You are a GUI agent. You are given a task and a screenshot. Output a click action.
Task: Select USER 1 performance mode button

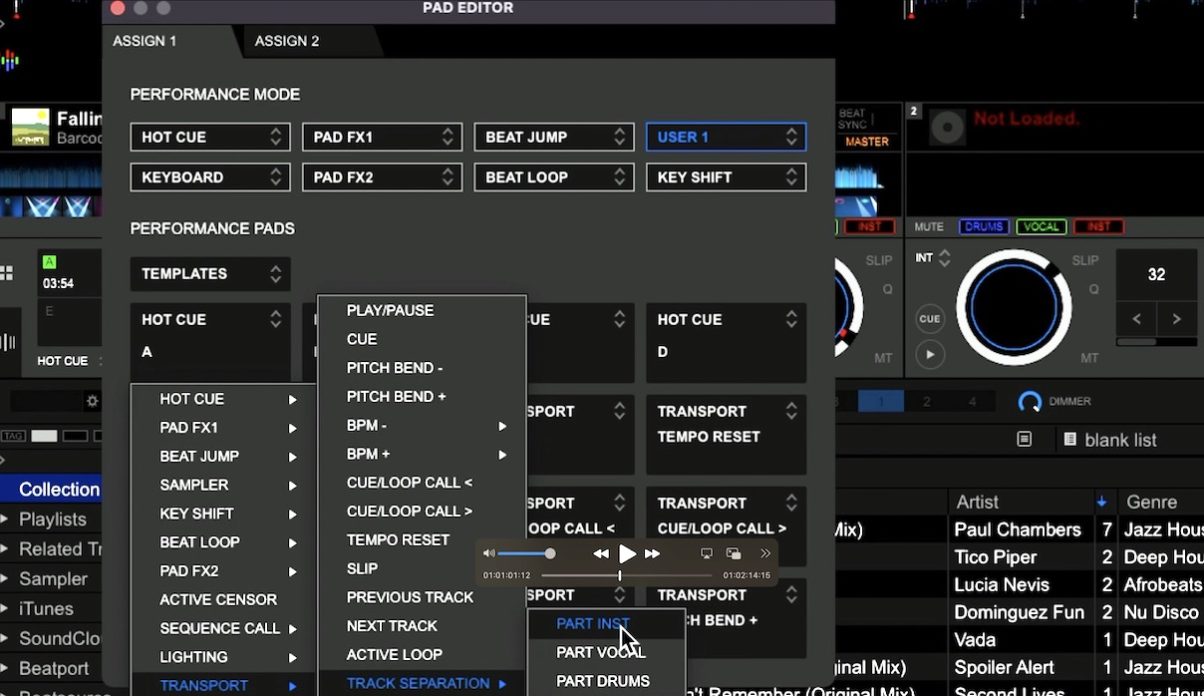click(x=725, y=137)
